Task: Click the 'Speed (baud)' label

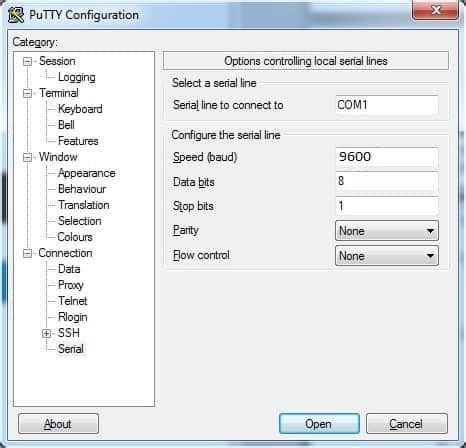Action: pos(205,157)
